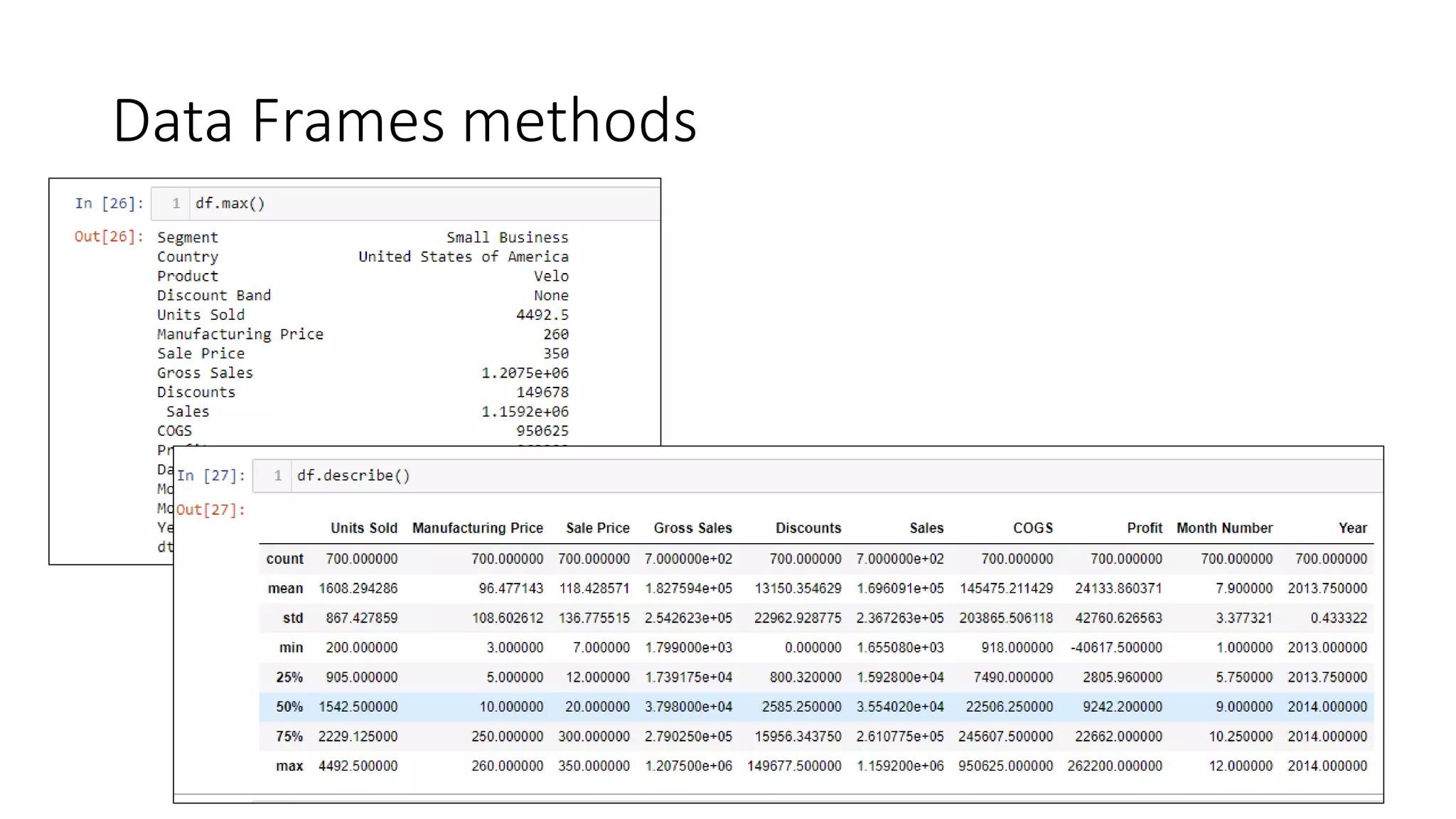Image resolution: width=1456 pixels, height=819 pixels.
Task: Click mean Discounts value 13150.354629
Action: point(798,589)
